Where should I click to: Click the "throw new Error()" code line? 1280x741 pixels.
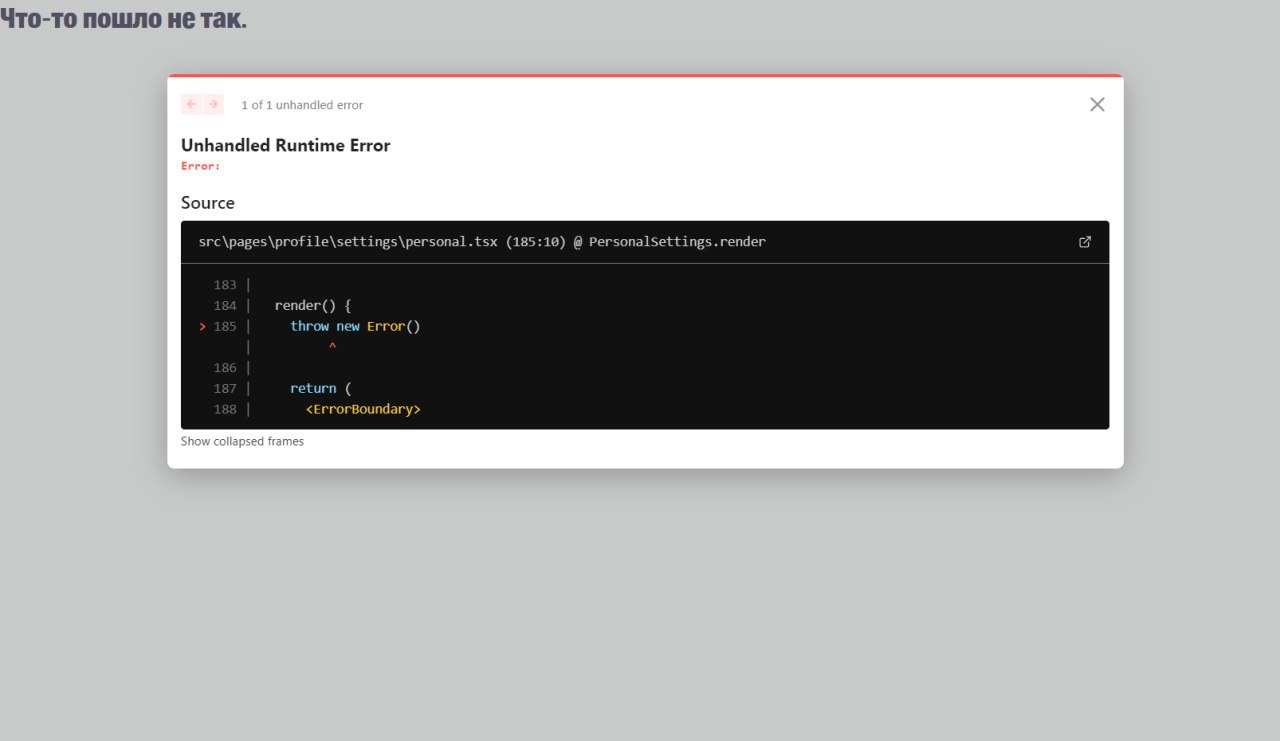(x=355, y=326)
